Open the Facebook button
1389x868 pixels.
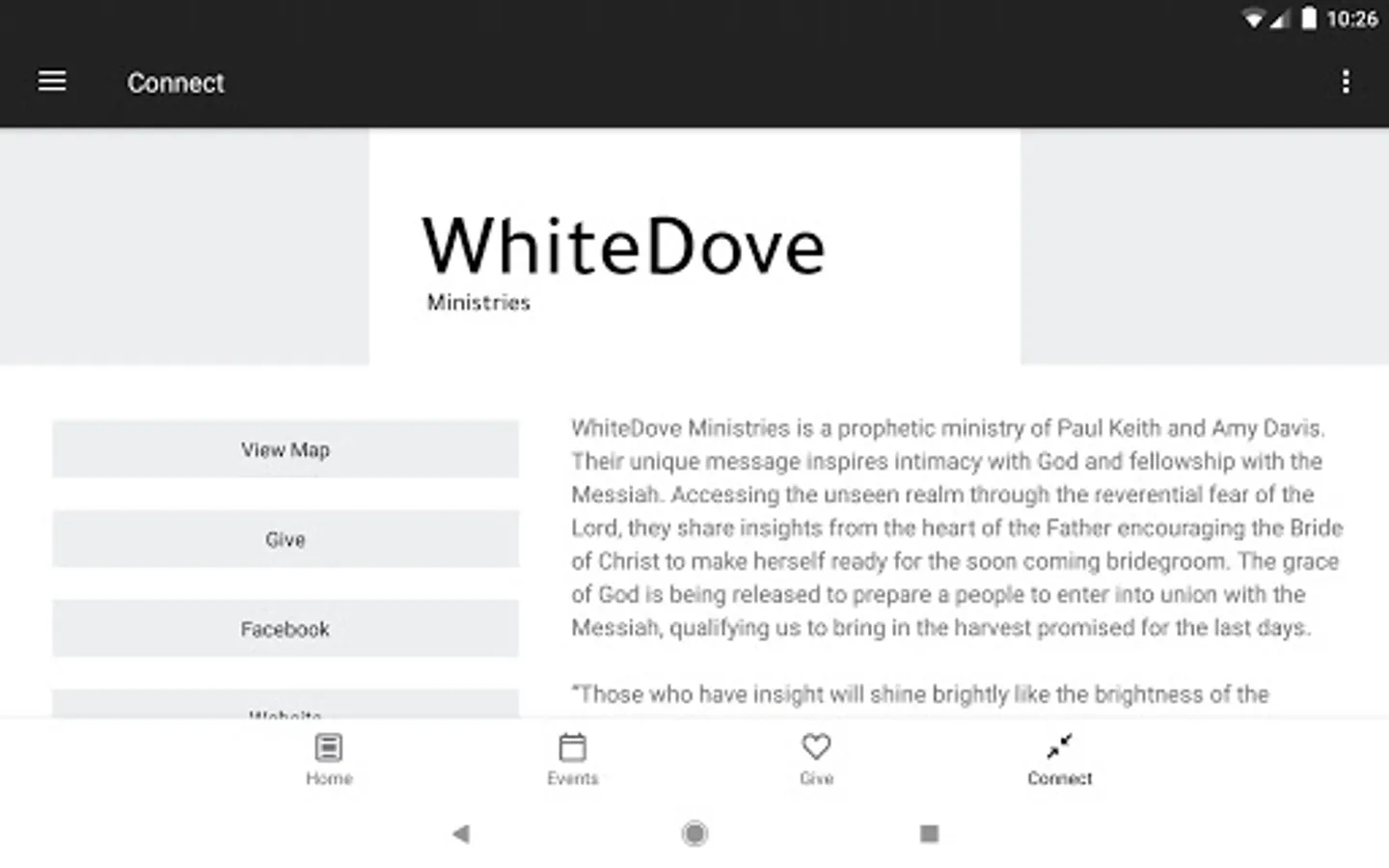286,629
